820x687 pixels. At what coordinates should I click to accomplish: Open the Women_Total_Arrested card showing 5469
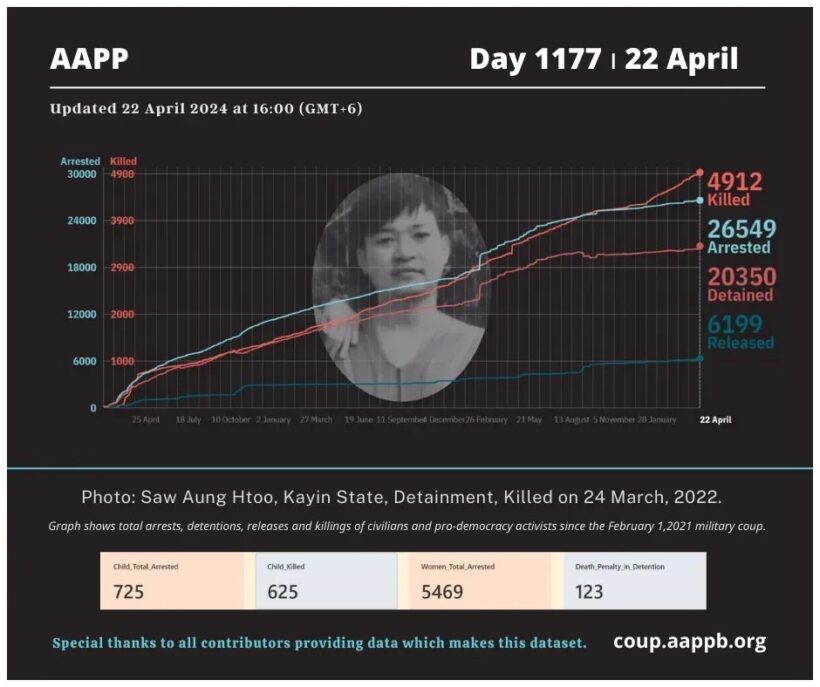pyautogui.click(x=480, y=581)
